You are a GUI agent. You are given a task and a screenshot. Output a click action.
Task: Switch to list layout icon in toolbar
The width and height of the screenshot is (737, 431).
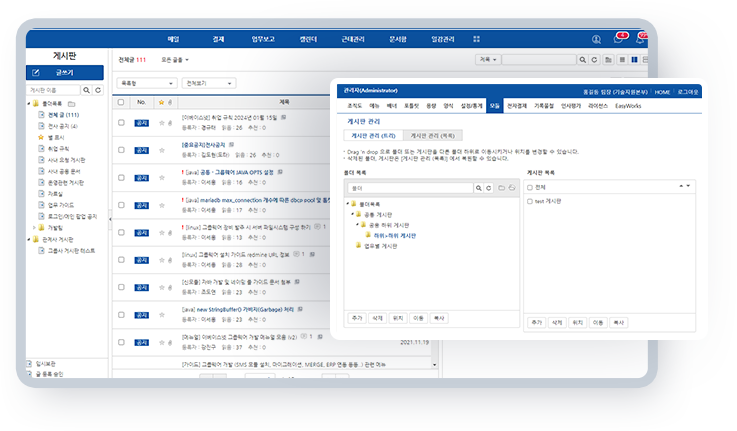(622, 60)
